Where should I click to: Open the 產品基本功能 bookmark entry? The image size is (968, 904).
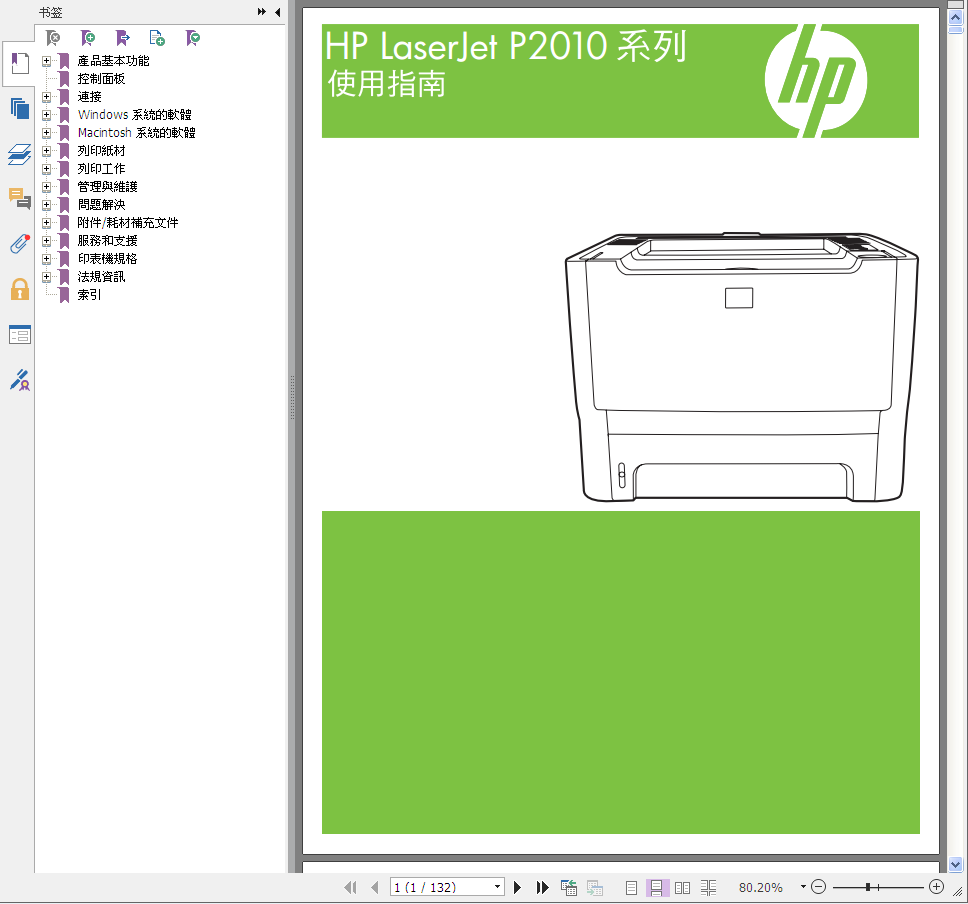114,61
